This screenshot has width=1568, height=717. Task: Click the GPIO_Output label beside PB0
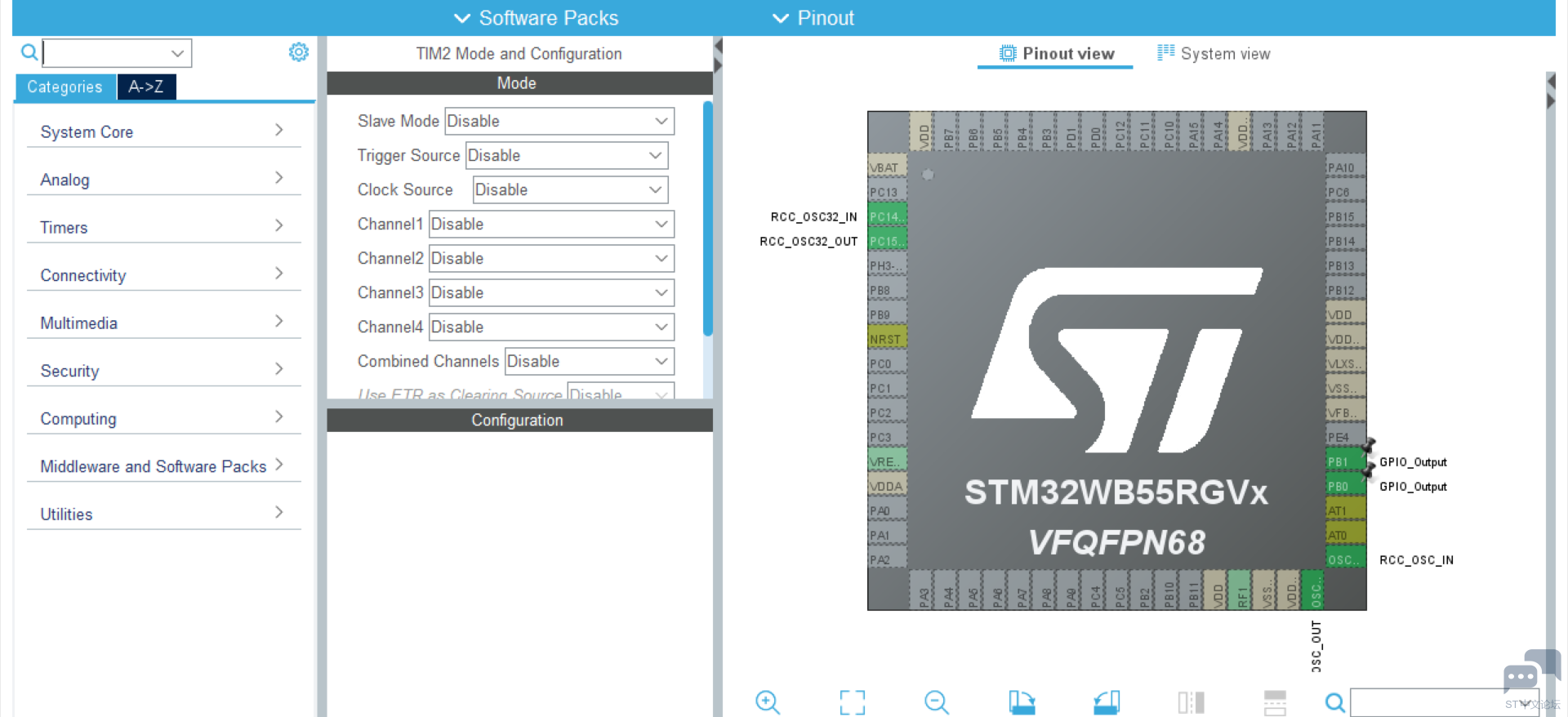point(1413,486)
